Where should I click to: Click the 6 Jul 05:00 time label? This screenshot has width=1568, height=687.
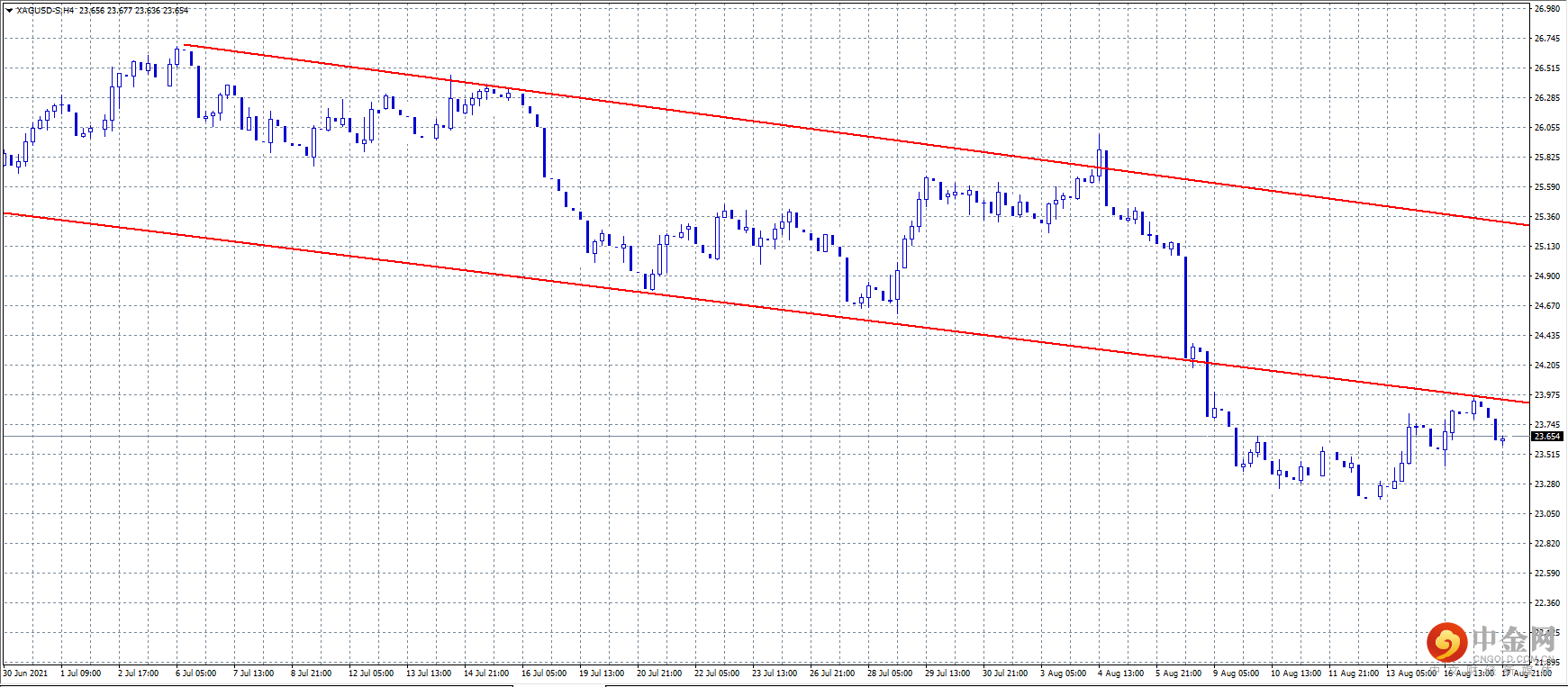click(x=196, y=673)
